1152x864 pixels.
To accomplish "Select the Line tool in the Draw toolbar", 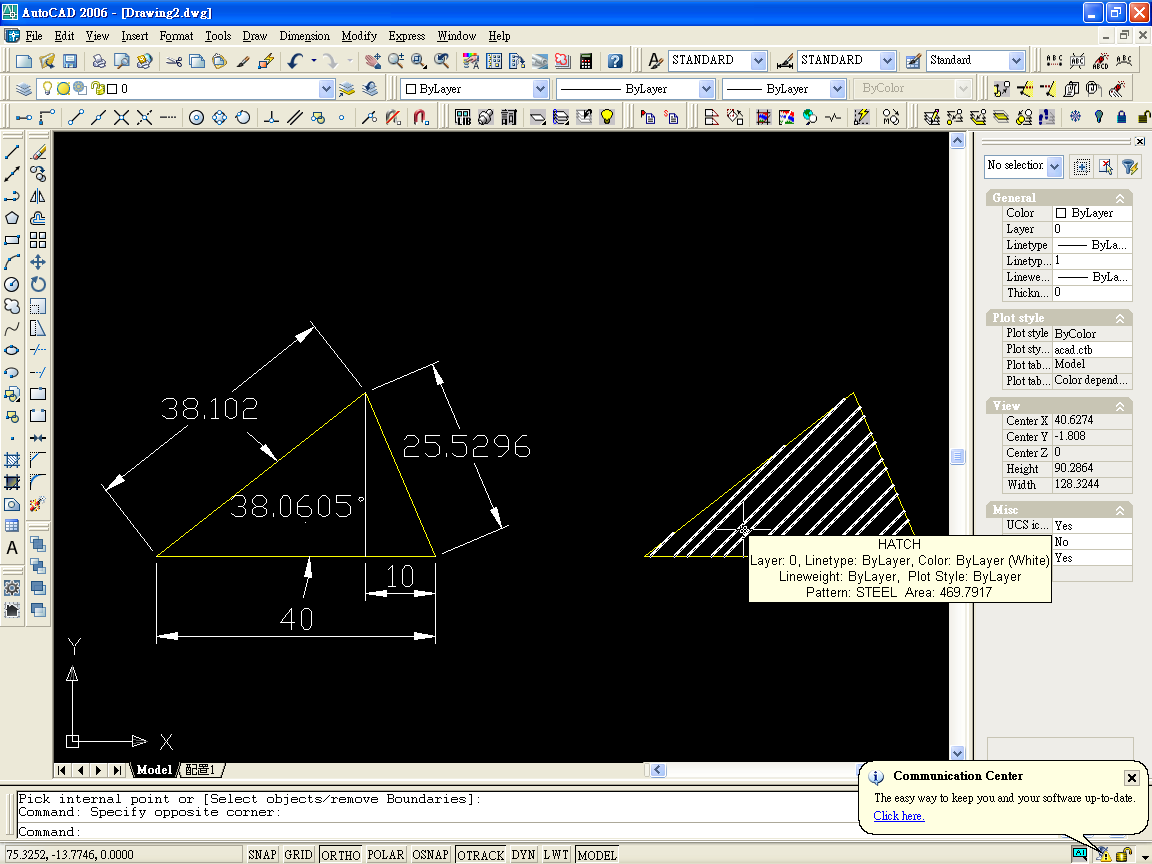I will (12, 152).
